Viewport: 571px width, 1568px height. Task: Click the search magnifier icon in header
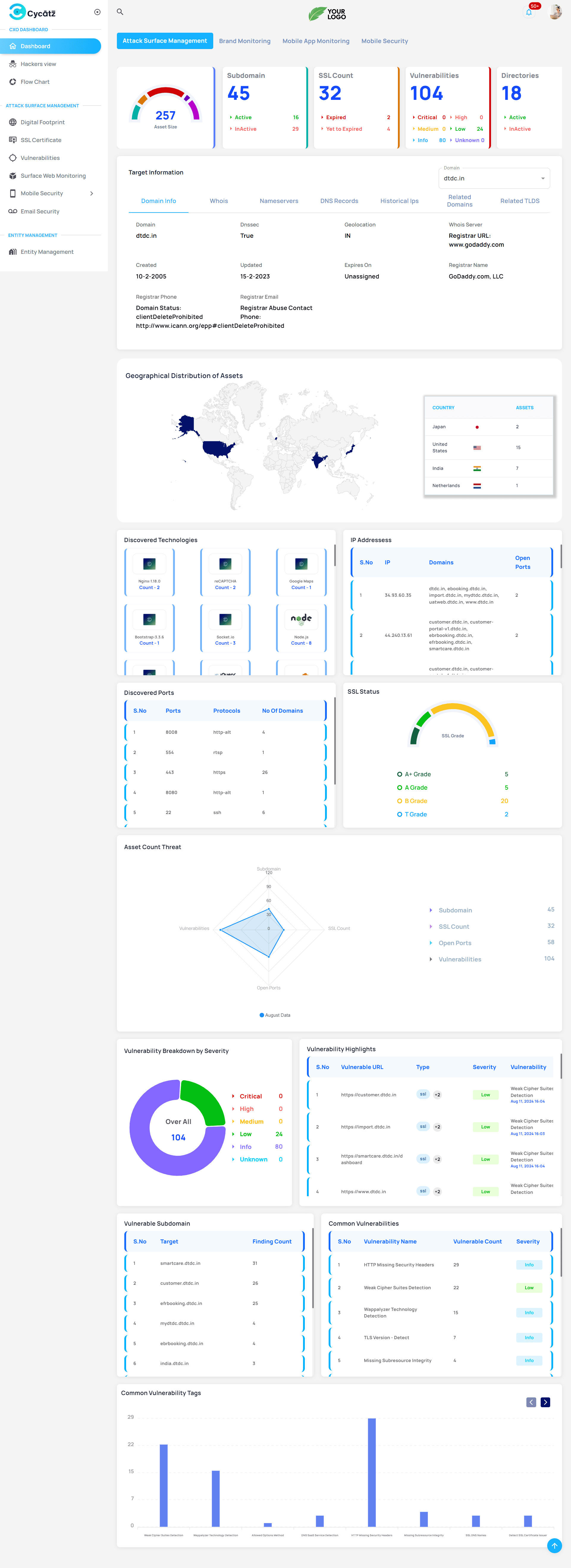[x=120, y=12]
